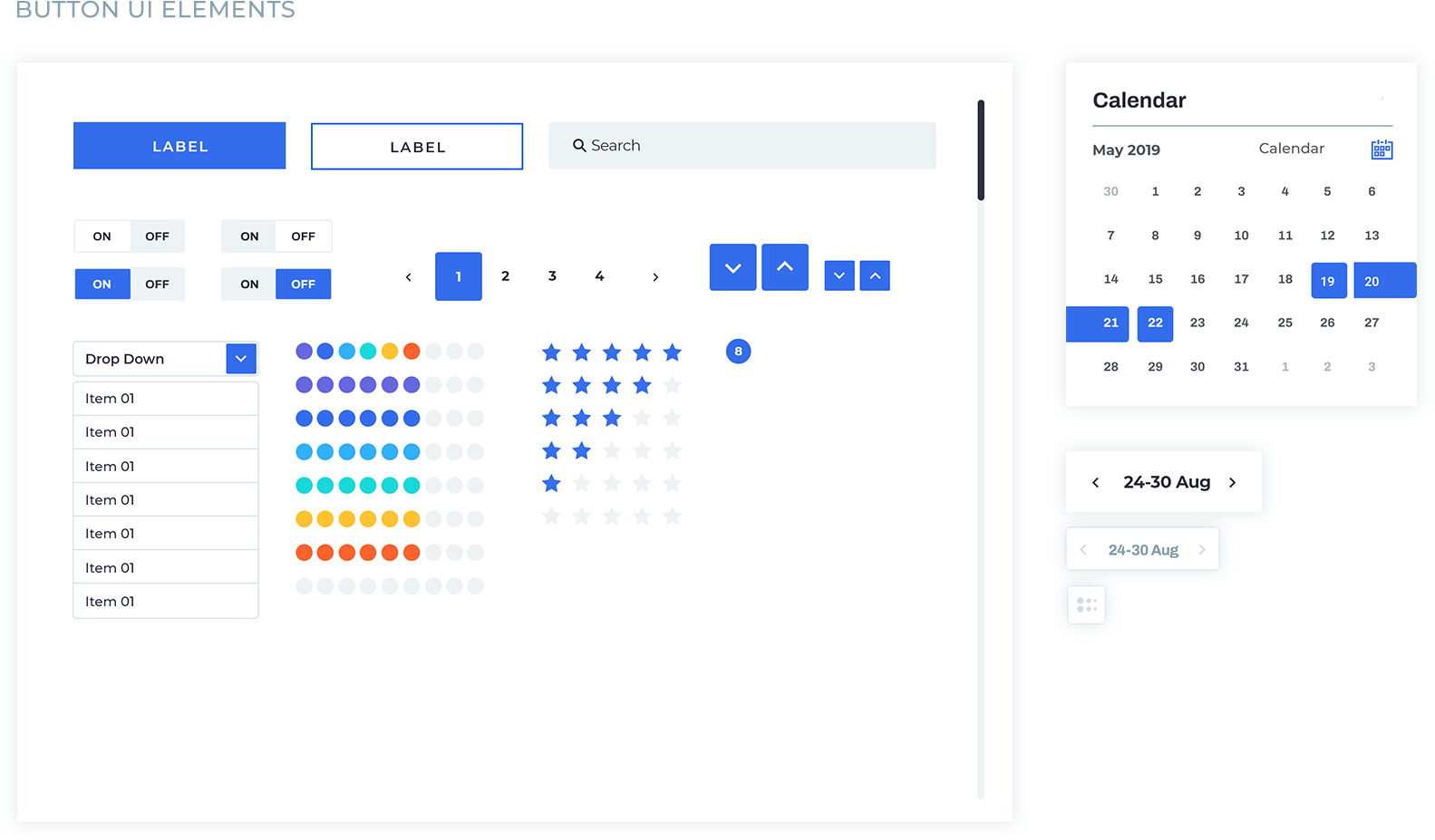Click the large blue down-chevron button
1435x840 pixels.
[x=732, y=267]
